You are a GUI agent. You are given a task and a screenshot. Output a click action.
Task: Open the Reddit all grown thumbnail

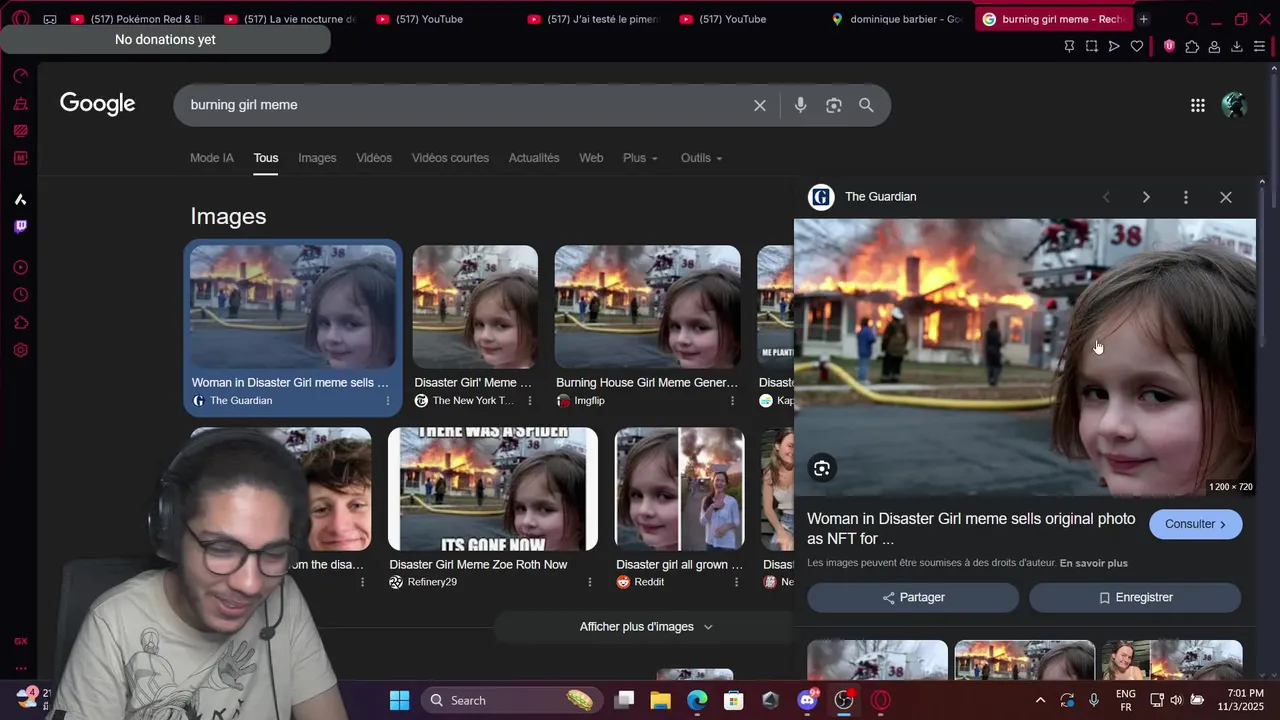point(680,489)
